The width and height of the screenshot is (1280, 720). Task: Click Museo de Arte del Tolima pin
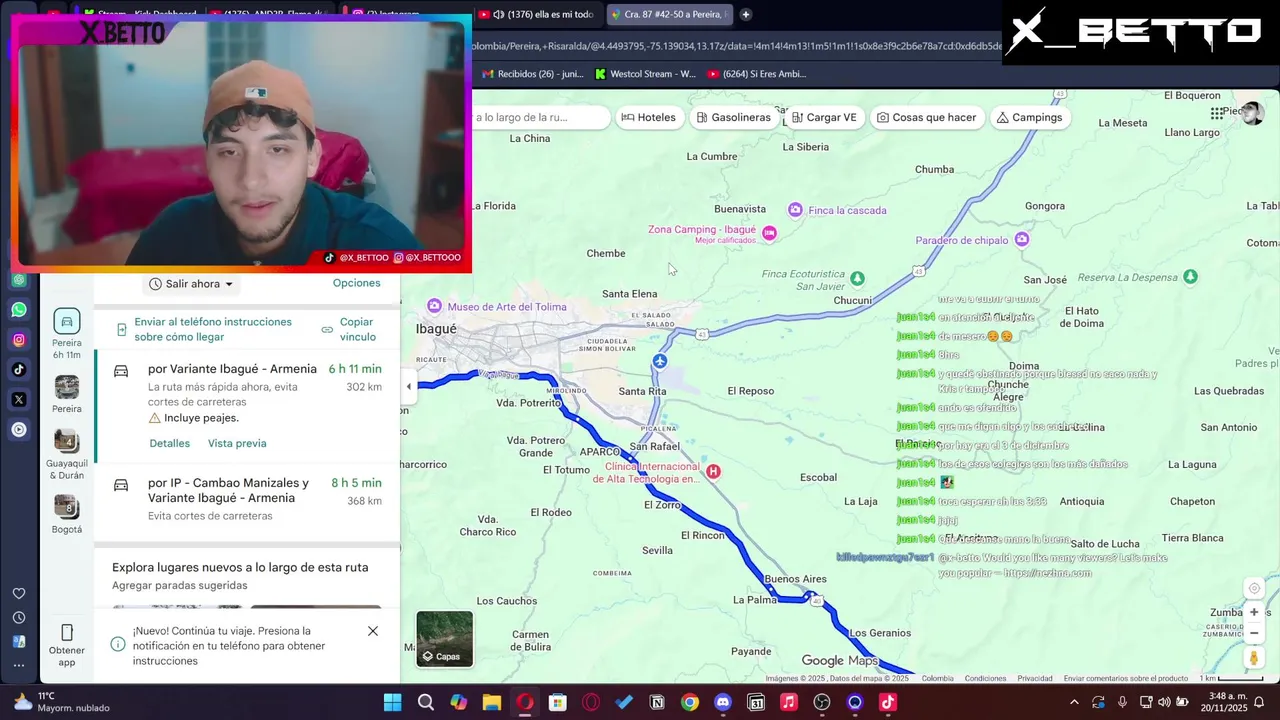[434, 305]
